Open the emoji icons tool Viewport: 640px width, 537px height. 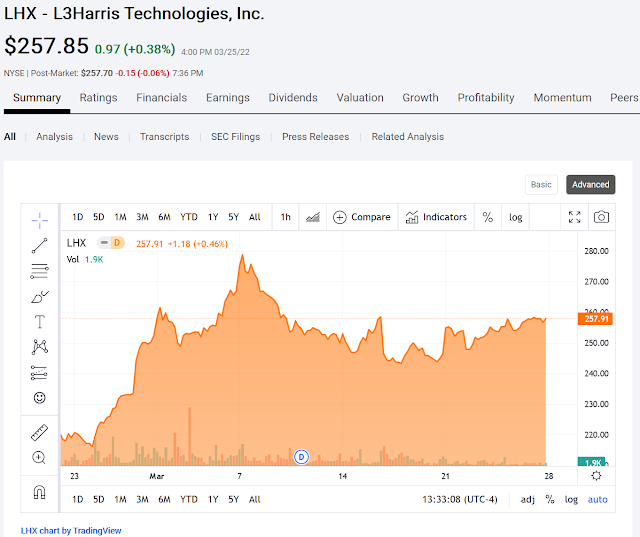click(39, 397)
